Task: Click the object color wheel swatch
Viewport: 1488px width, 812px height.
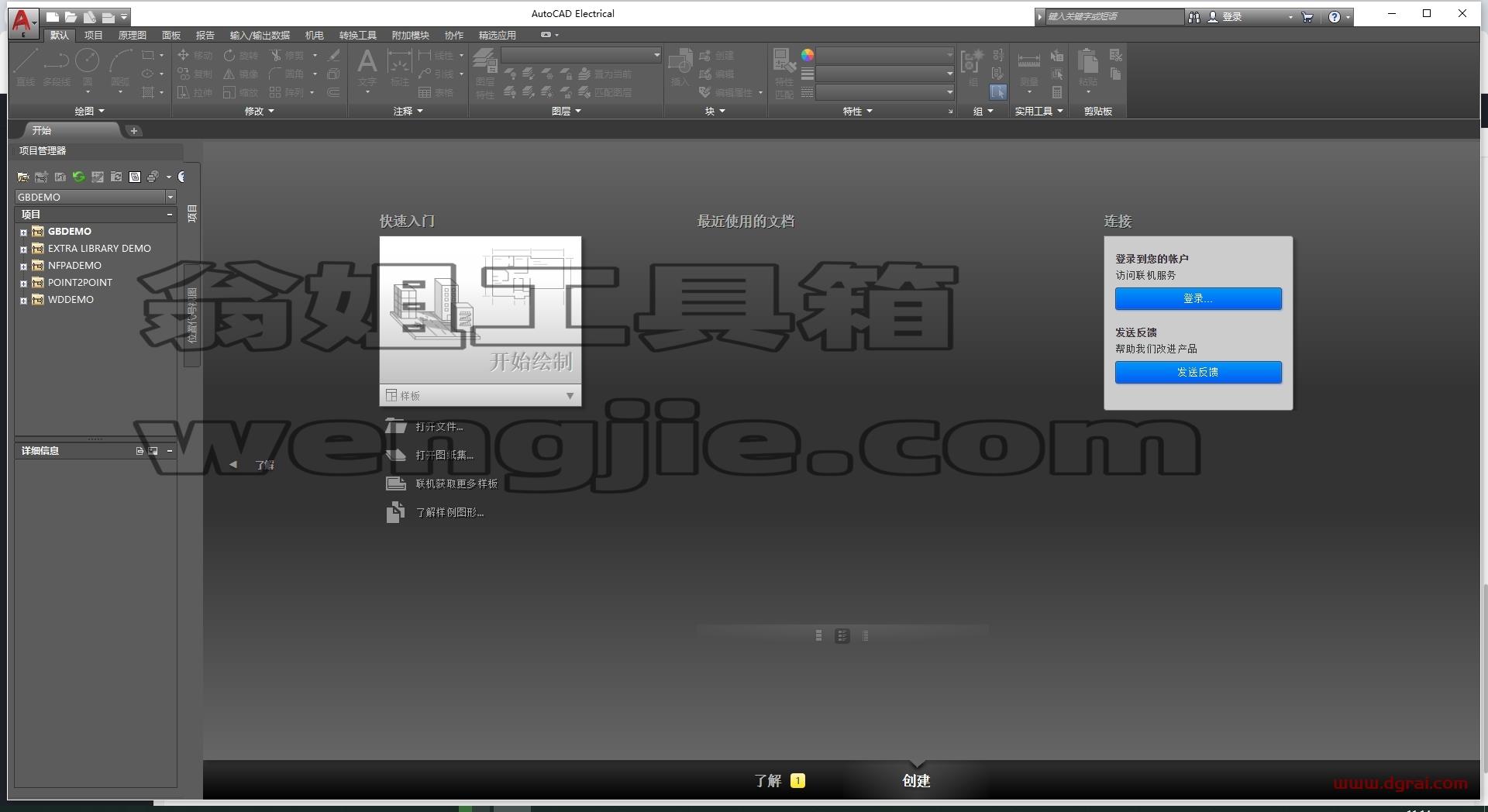Action: [808, 55]
